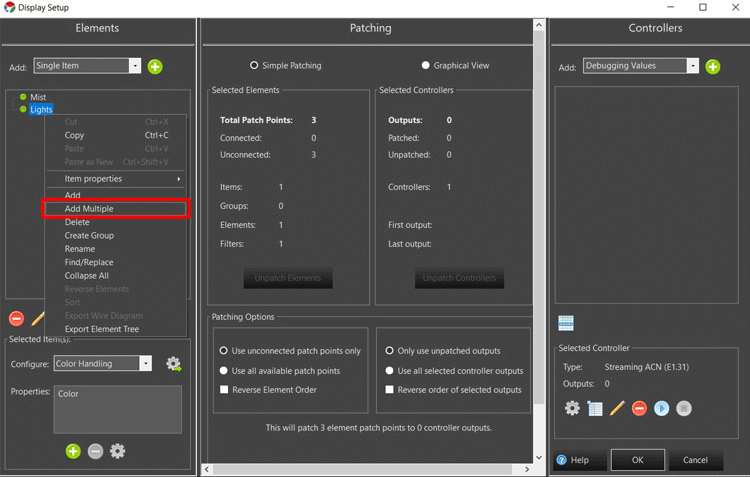
Task: Choose Create Group in context menu
Action: (89, 236)
